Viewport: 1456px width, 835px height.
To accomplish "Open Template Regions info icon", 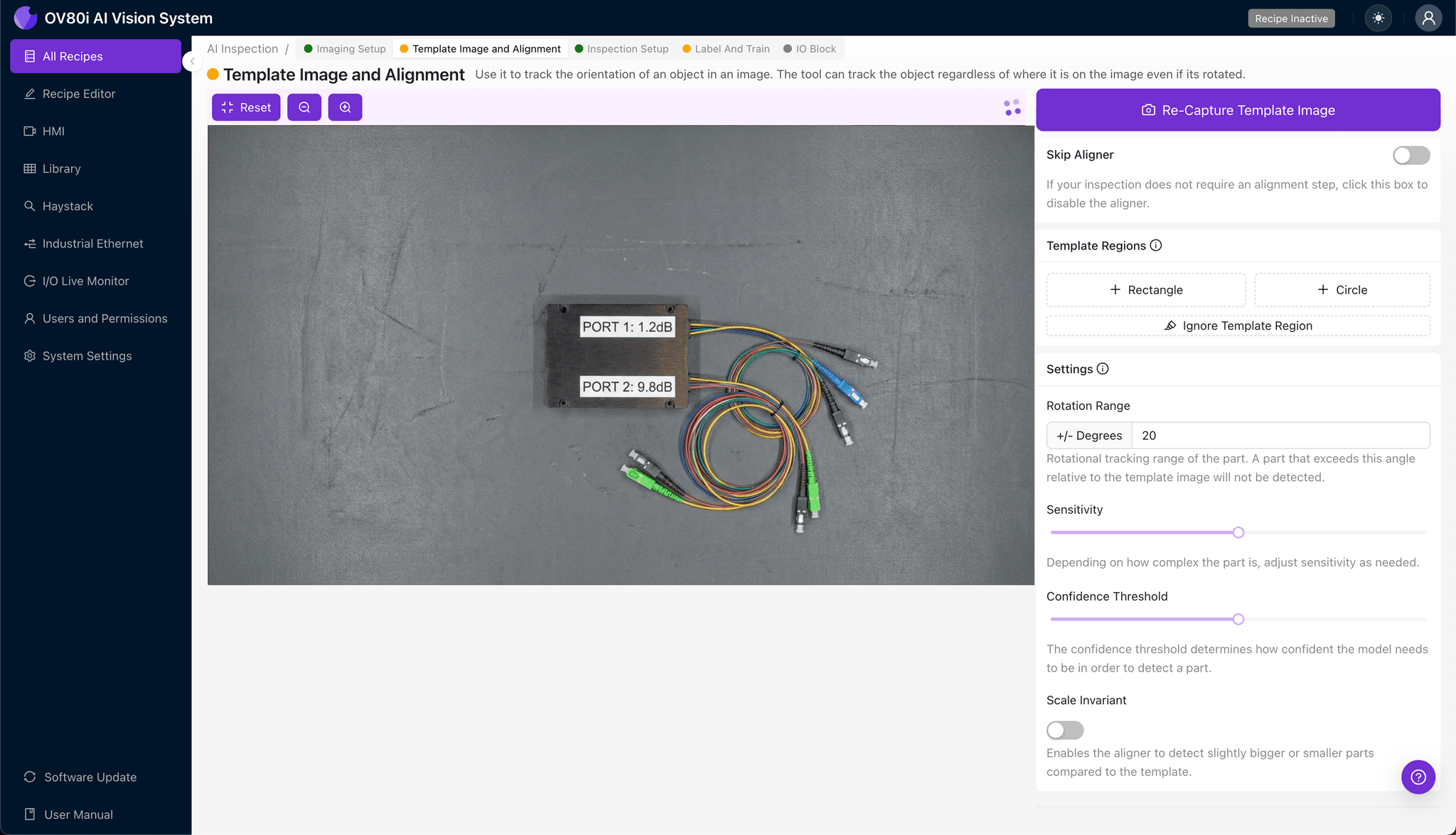I will click(x=1156, y=245).
